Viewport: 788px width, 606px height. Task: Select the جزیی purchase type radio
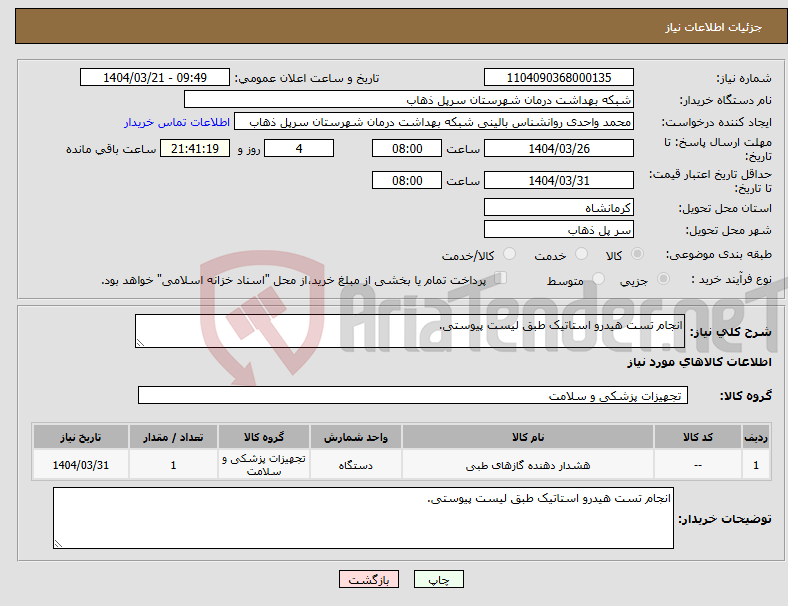tap(663, 278)
